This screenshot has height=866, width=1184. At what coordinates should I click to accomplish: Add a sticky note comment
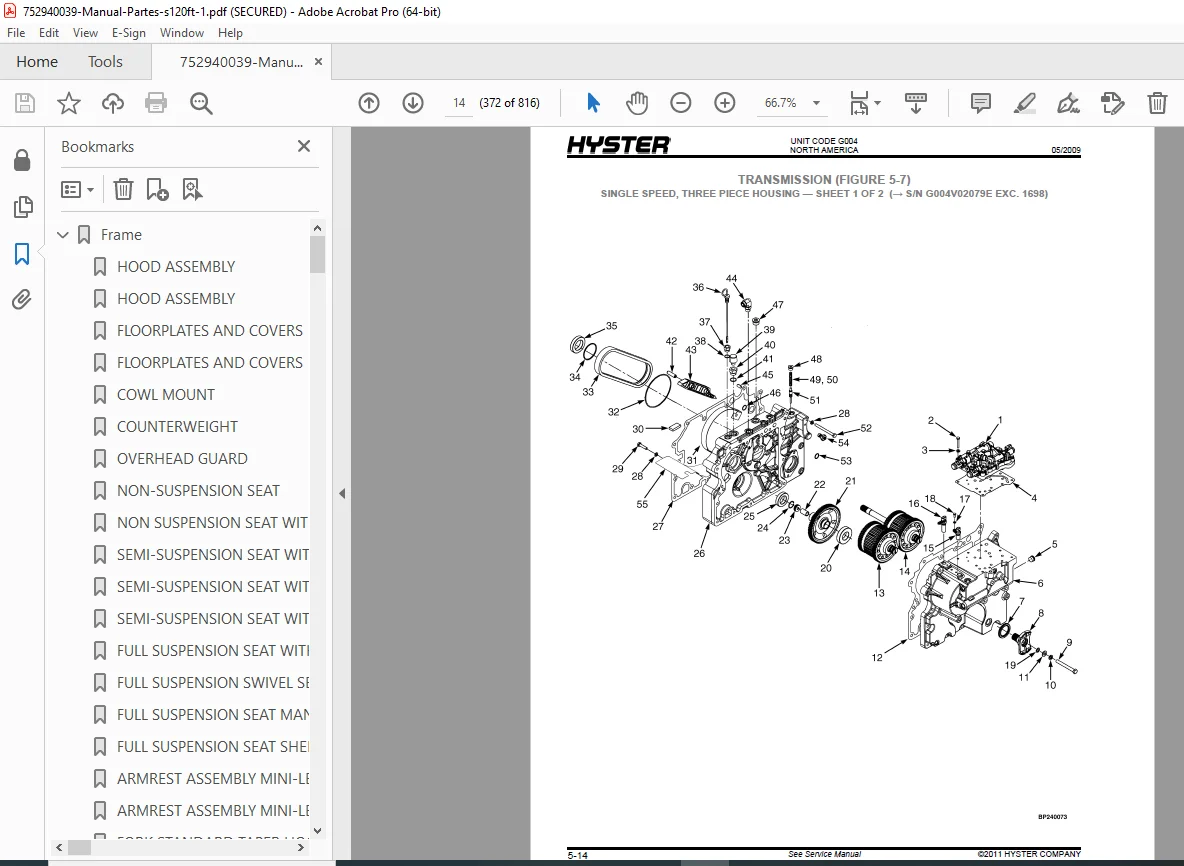(980, 103)
